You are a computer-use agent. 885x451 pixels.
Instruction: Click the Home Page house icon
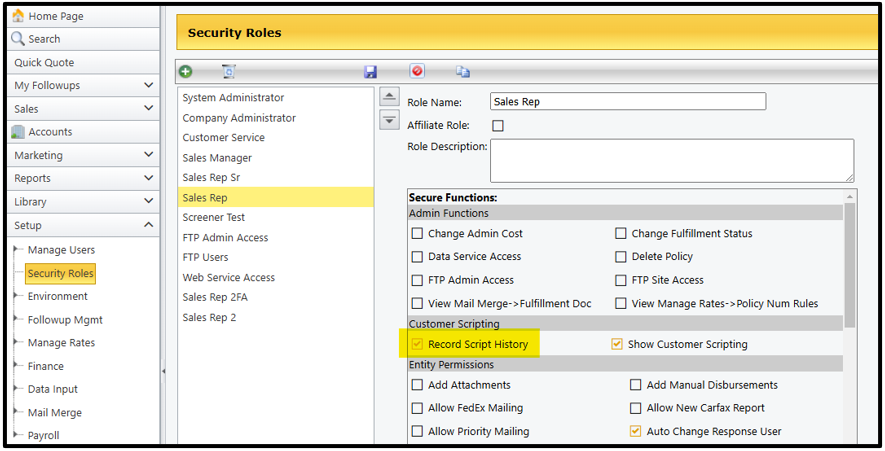(18, 16)
